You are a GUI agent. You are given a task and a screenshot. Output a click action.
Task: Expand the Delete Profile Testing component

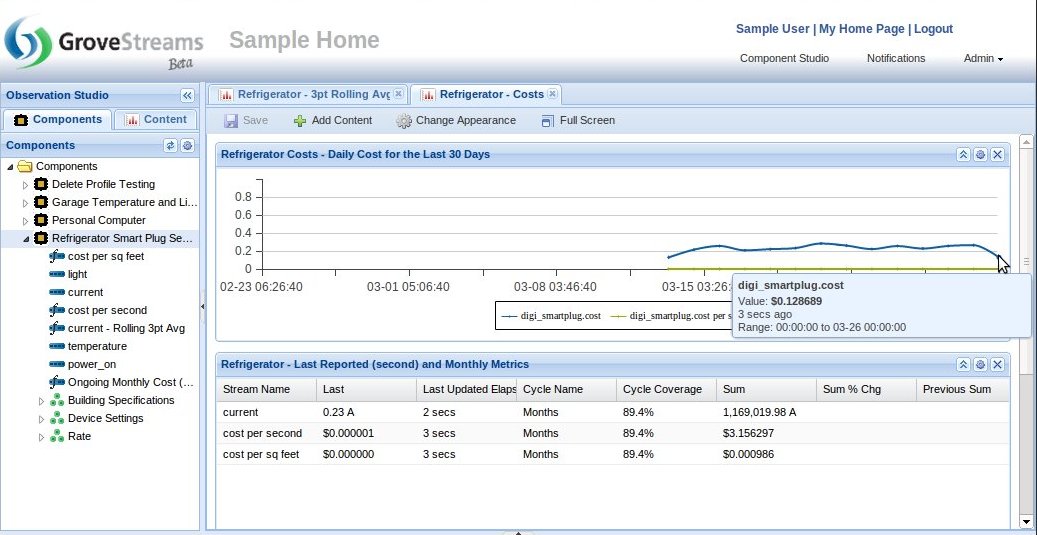[x=26, y=185]
